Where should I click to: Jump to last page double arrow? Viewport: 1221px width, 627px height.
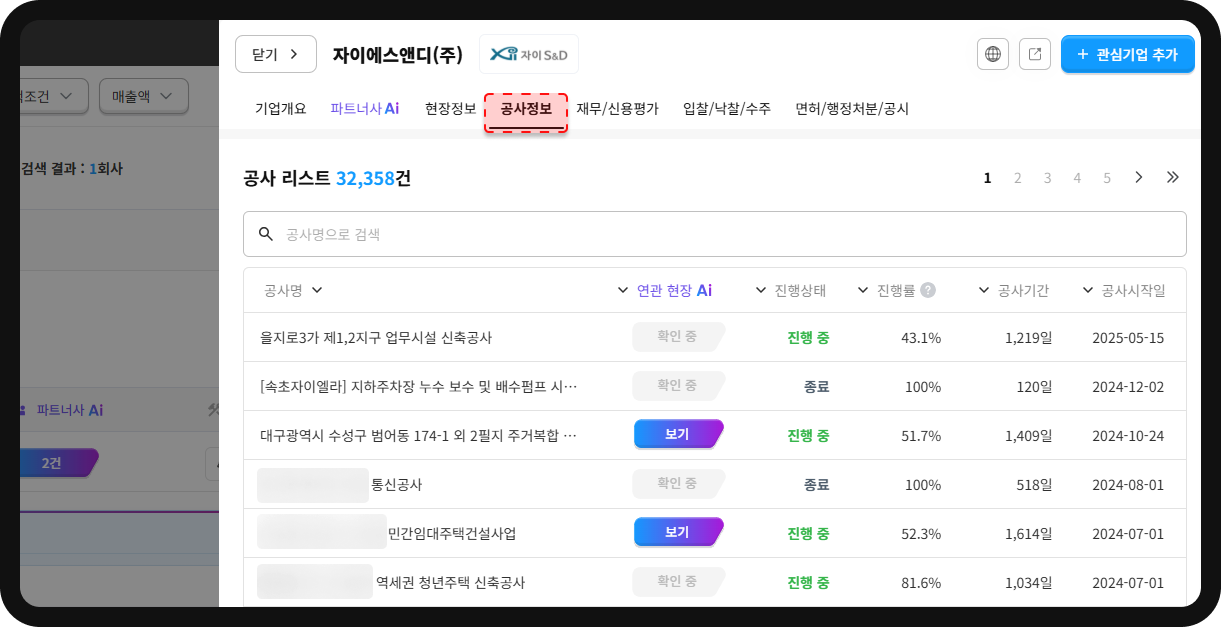1173,178
